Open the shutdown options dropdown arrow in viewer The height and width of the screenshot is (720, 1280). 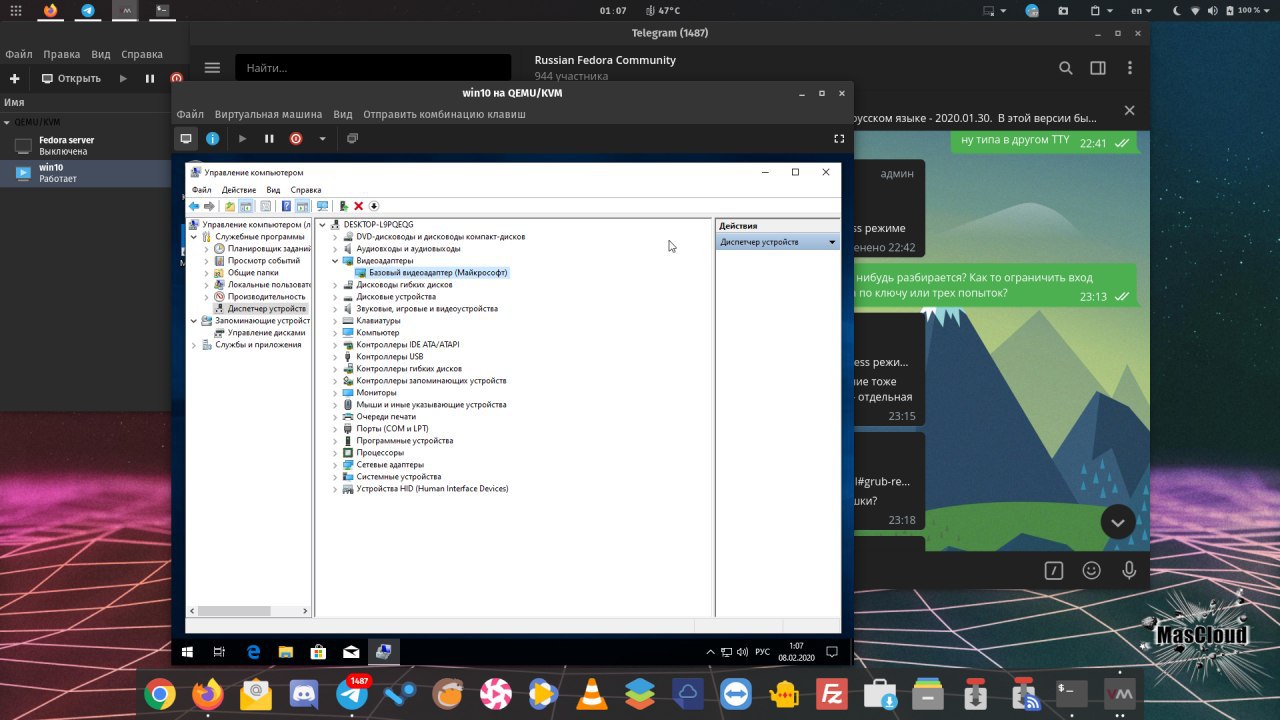(x=322, y=139)
